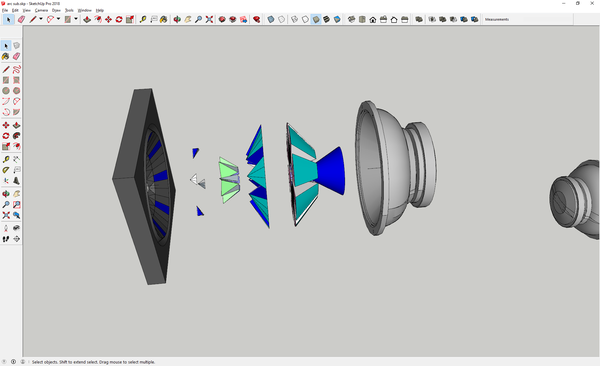Click the Zoom Extents icon in top toolbar
The image size is (600, 366).
pyautogui.click(x=209, y=19)
